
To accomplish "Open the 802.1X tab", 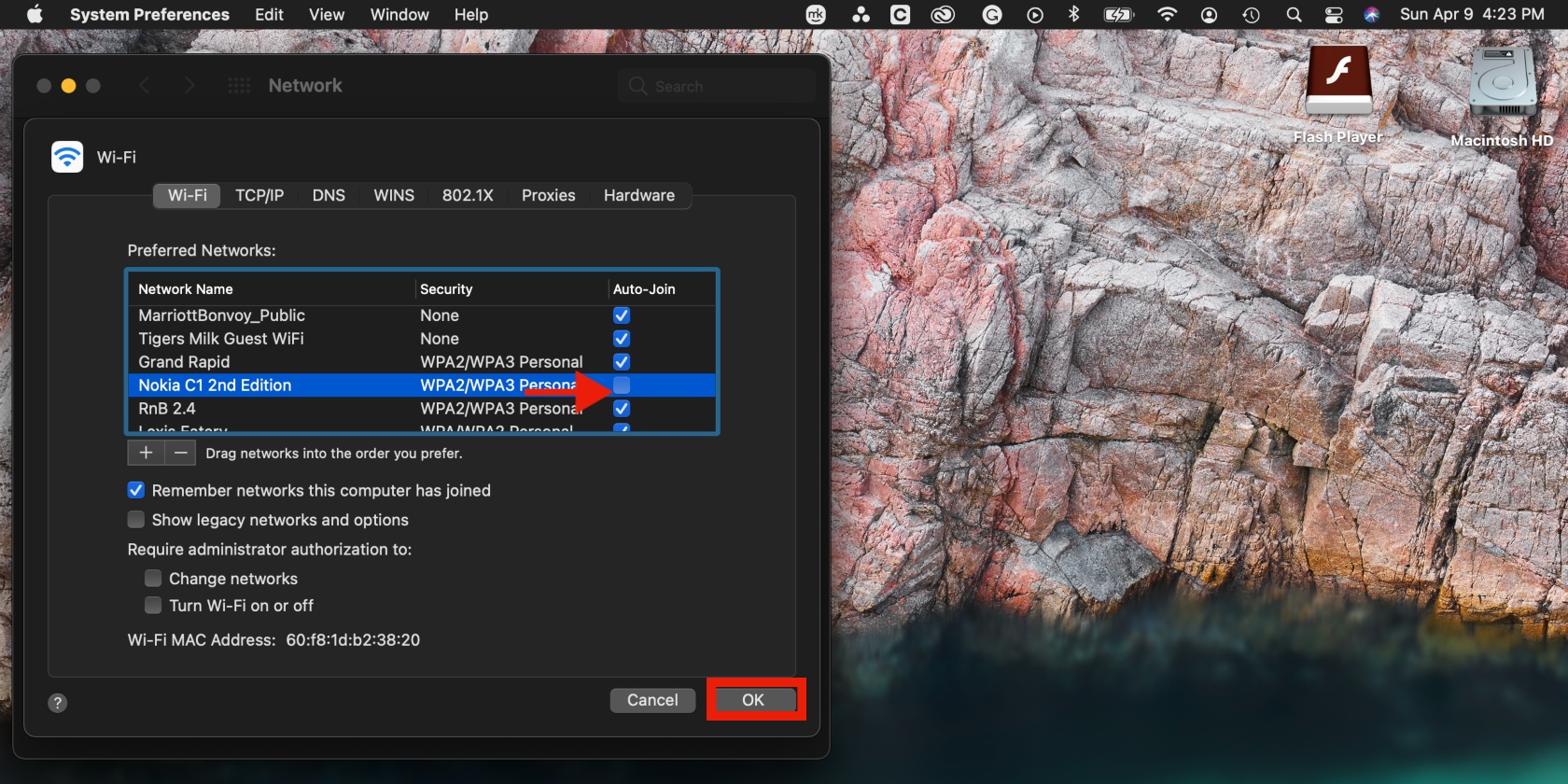I will [468, 195].
